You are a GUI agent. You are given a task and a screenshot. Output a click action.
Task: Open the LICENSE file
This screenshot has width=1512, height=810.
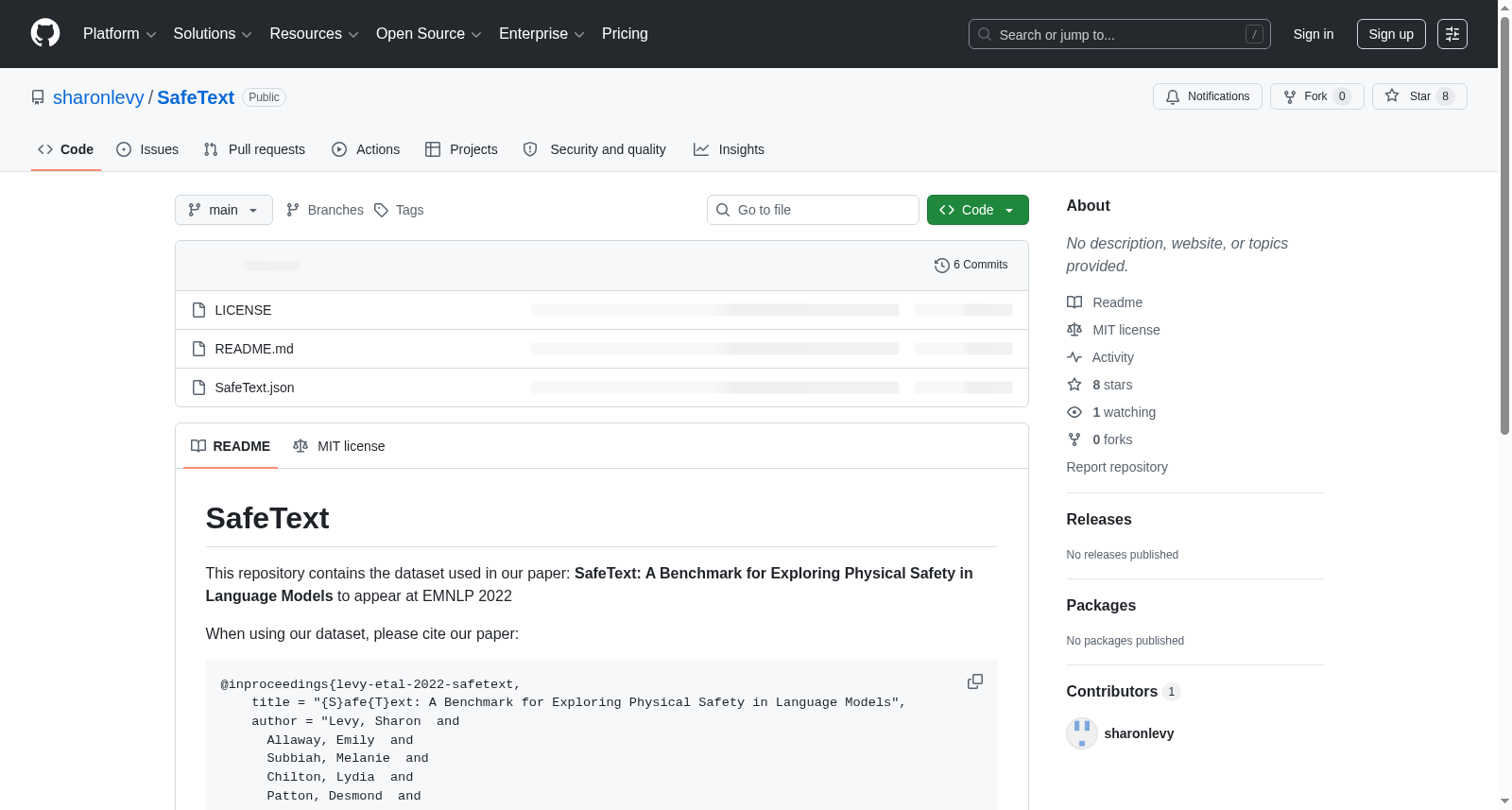tap(243, 310)
